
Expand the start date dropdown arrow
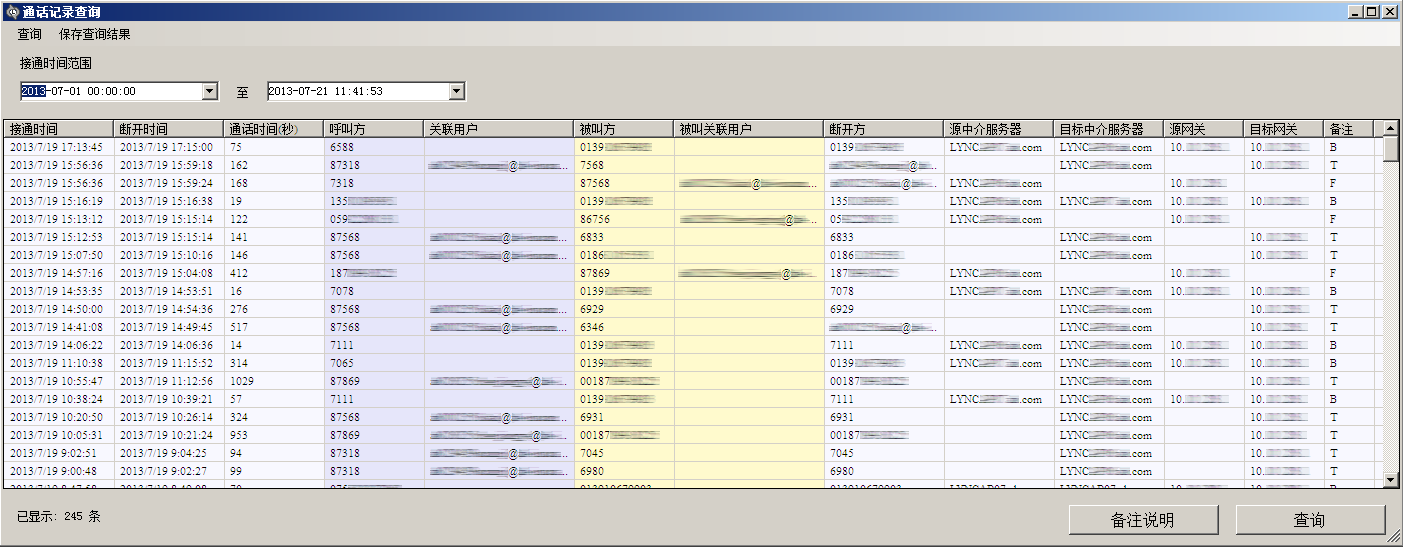[210, 91]
